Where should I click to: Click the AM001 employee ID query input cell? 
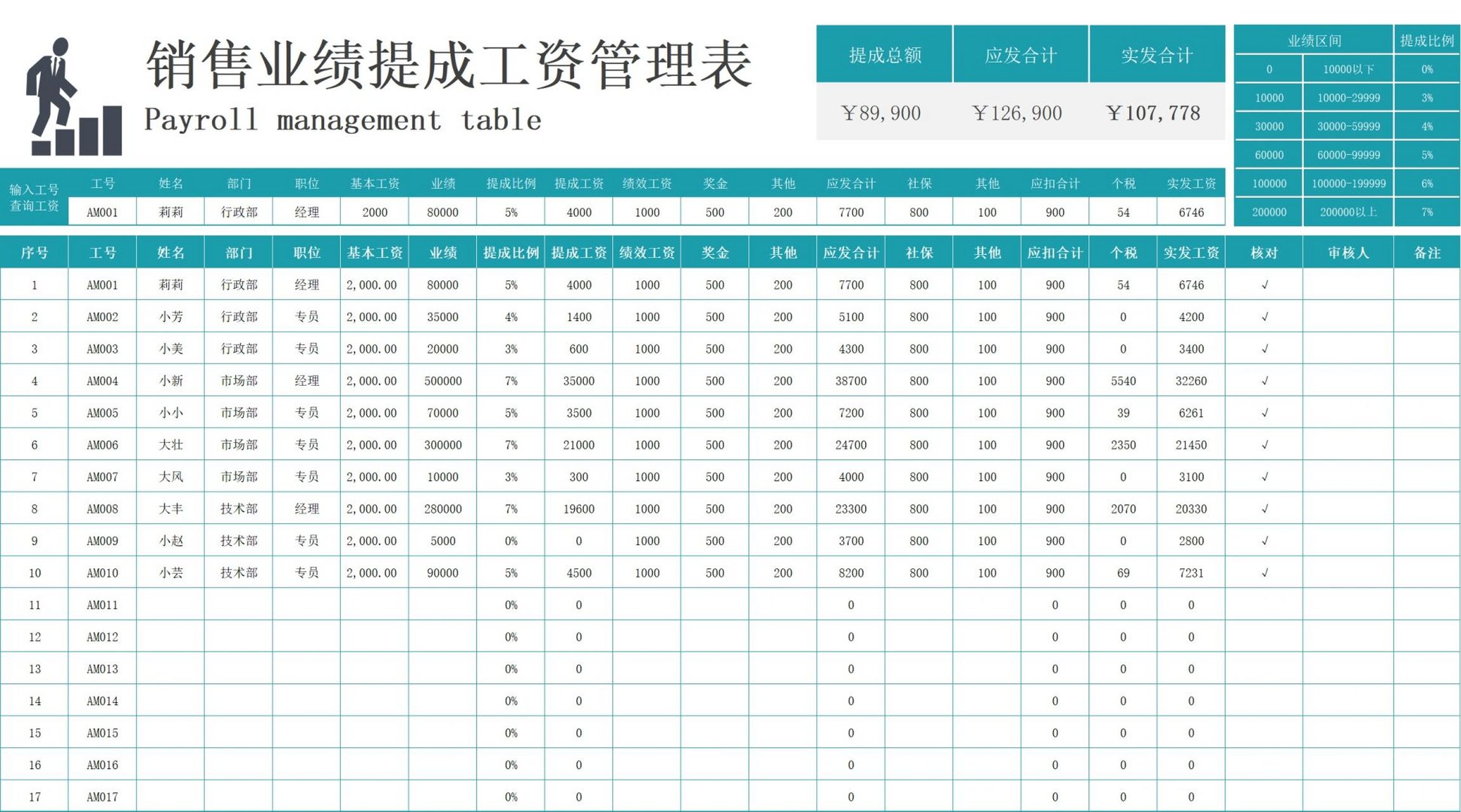click(102, 212)
